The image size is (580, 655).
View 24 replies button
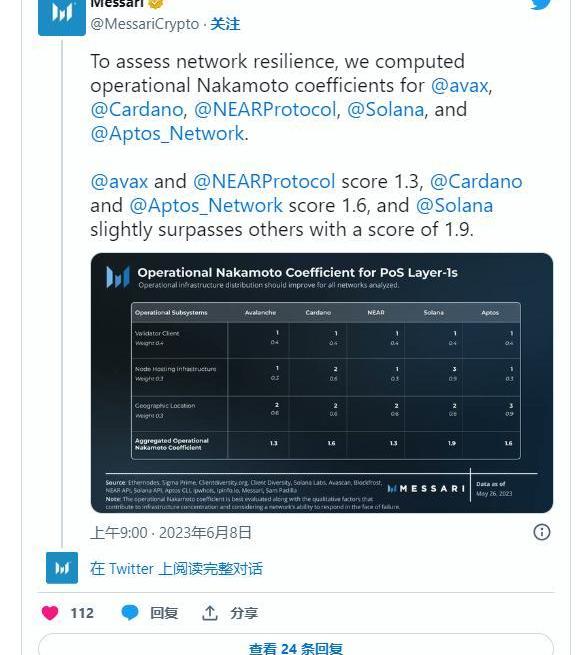point(296,645)
